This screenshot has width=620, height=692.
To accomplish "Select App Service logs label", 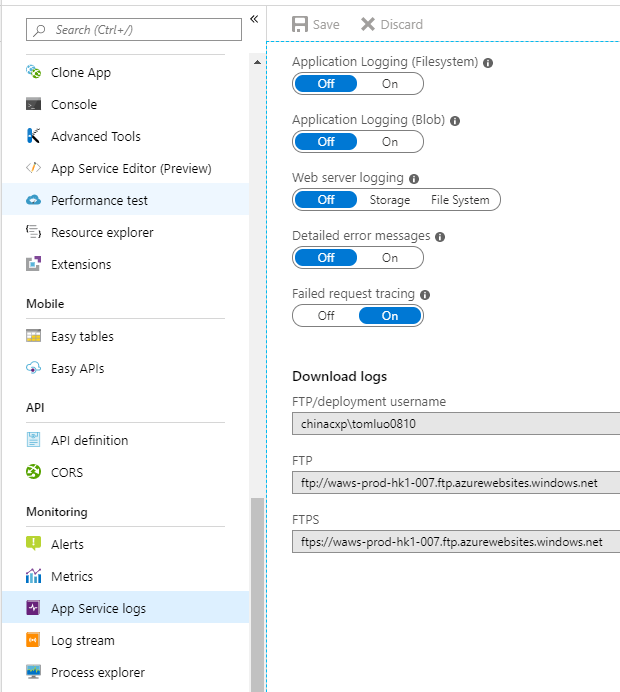I will (98, 609).
